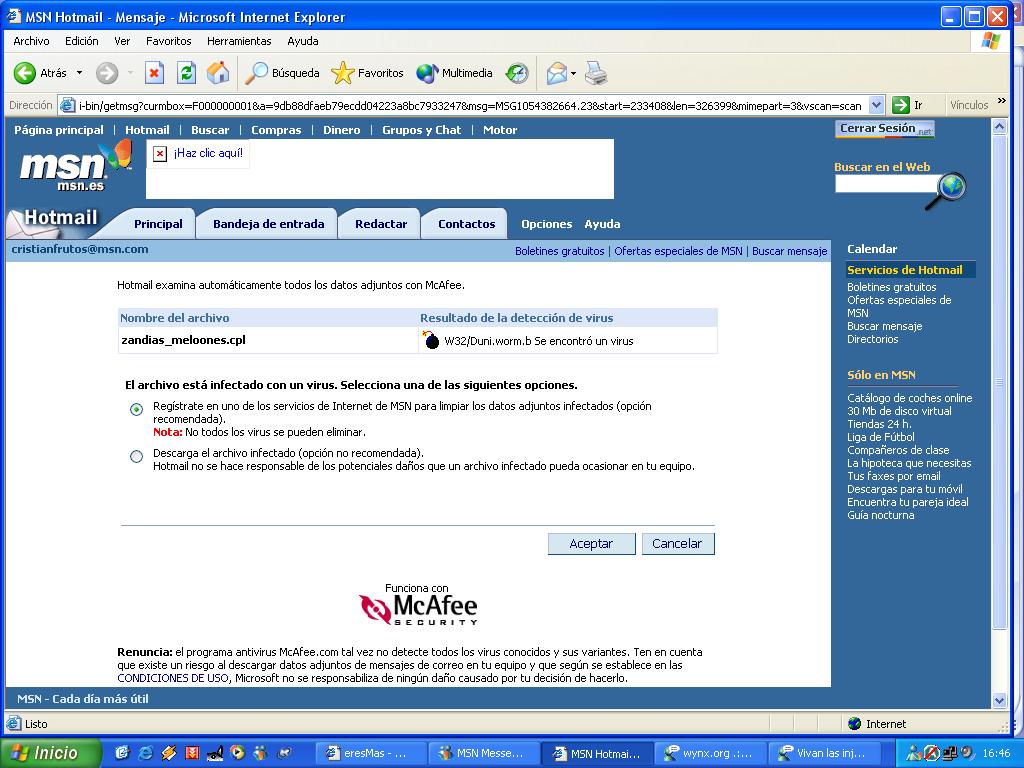Click the Buscar en el Web search field
1024x768 pixels.
pos(885,184)
